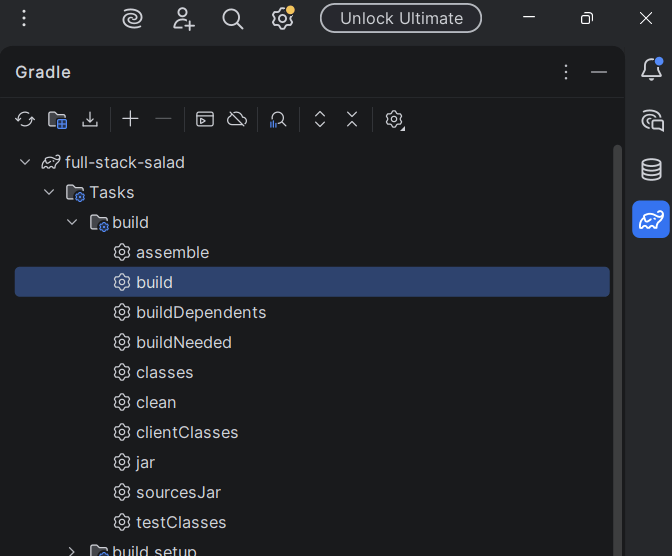Click the Gradle panel title

43,72
